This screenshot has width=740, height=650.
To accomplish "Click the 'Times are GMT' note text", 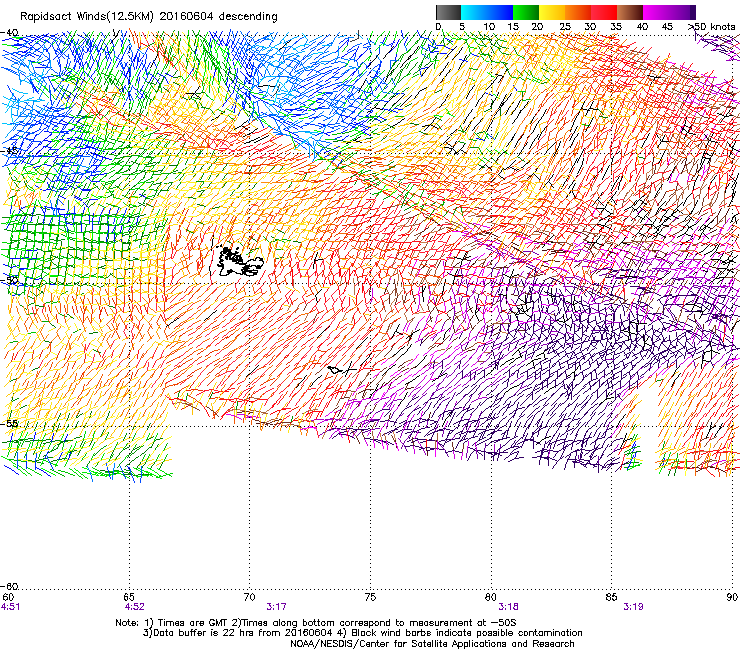I will coord(193,623).
